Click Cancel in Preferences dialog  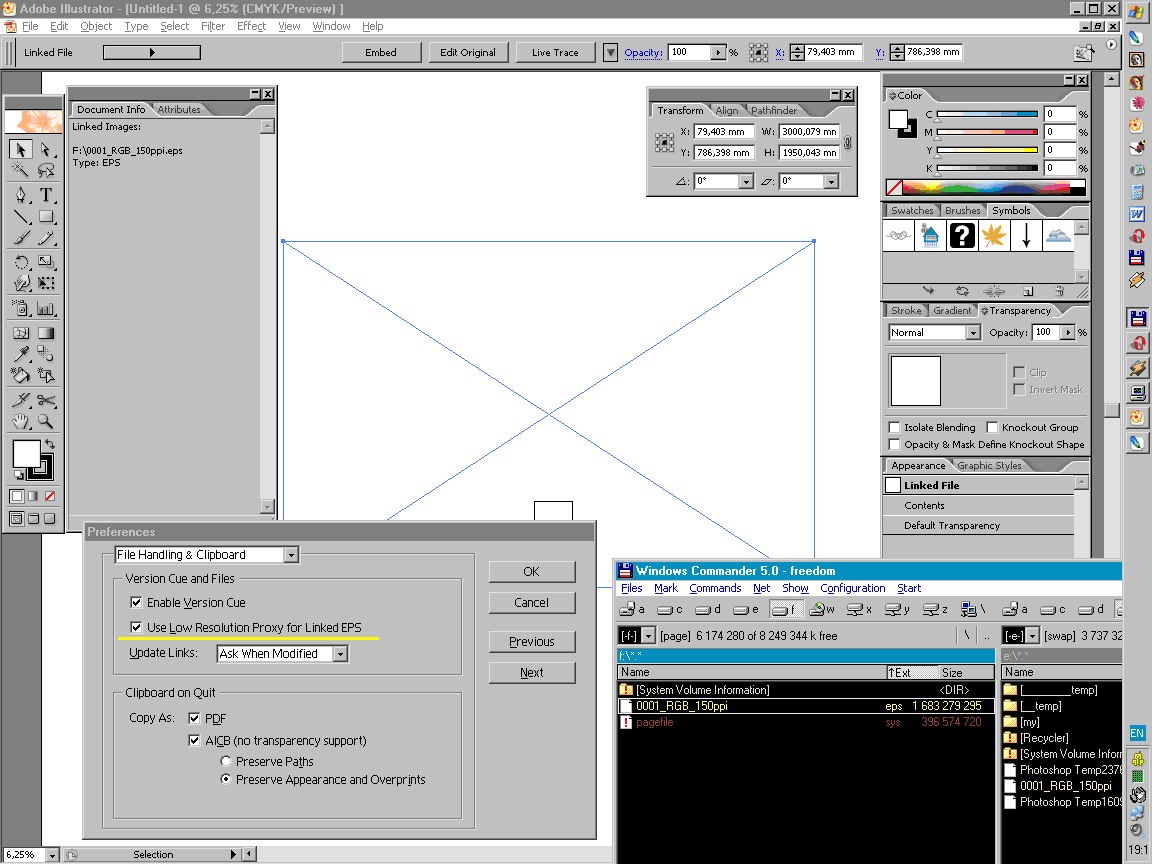(532, 602)
